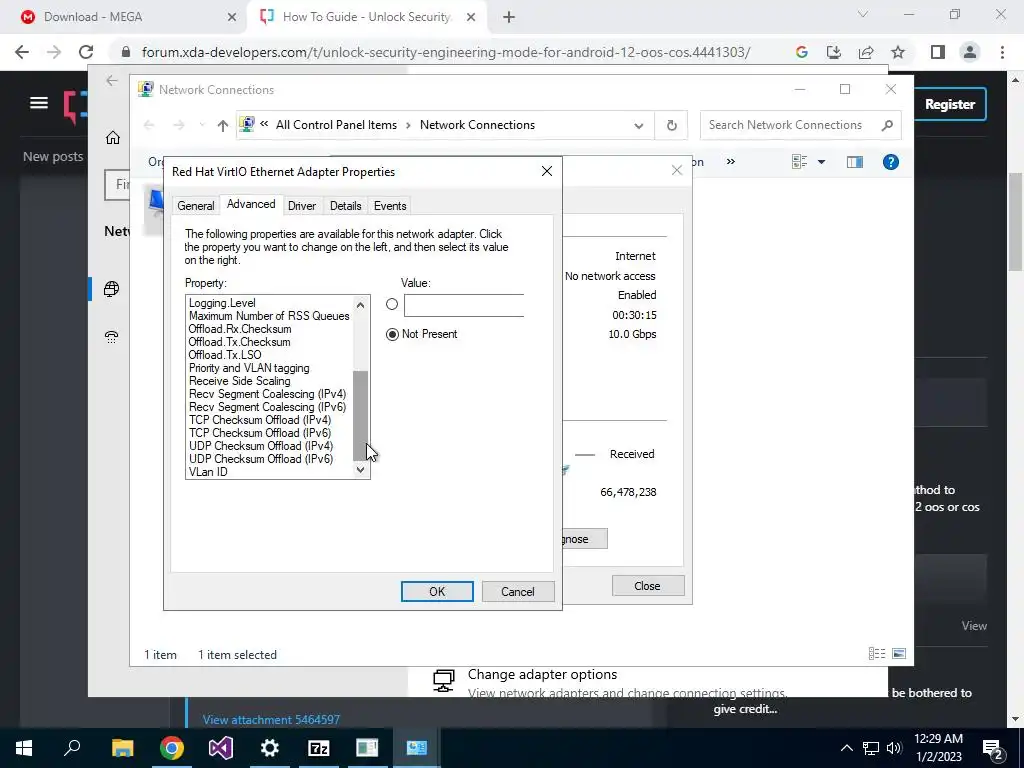
Task: Open Change your view dropdown arrow
Action: coord(822,162)
